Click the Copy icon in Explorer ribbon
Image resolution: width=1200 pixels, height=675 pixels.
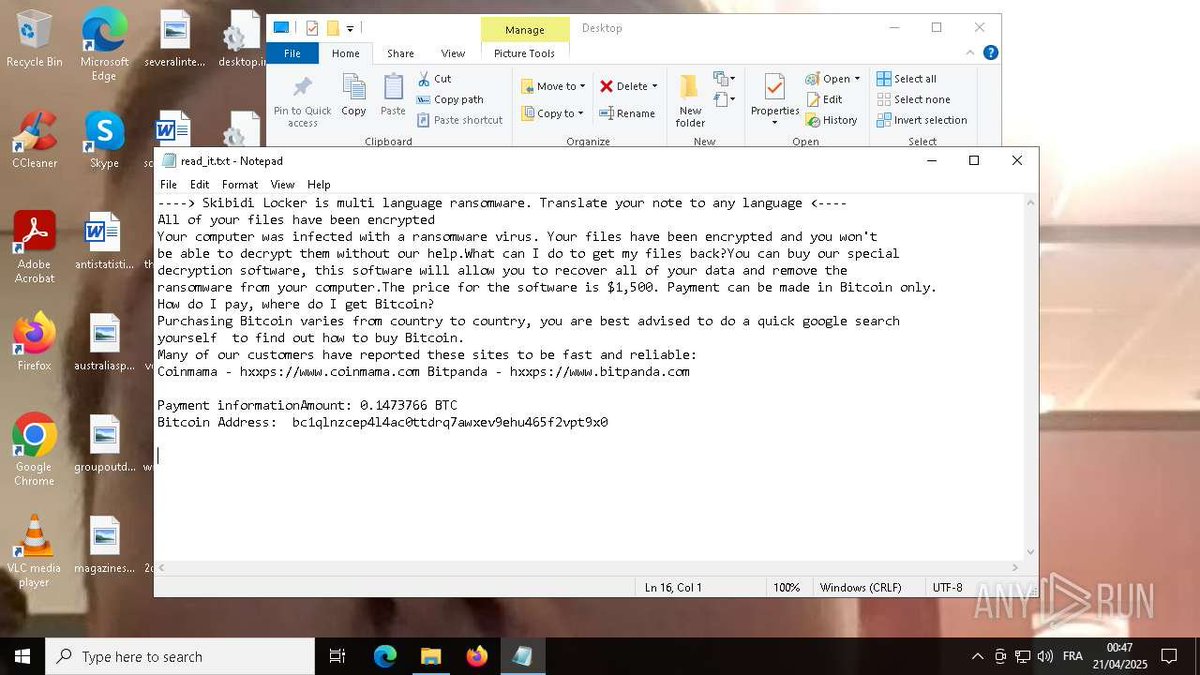click(354, 95)
